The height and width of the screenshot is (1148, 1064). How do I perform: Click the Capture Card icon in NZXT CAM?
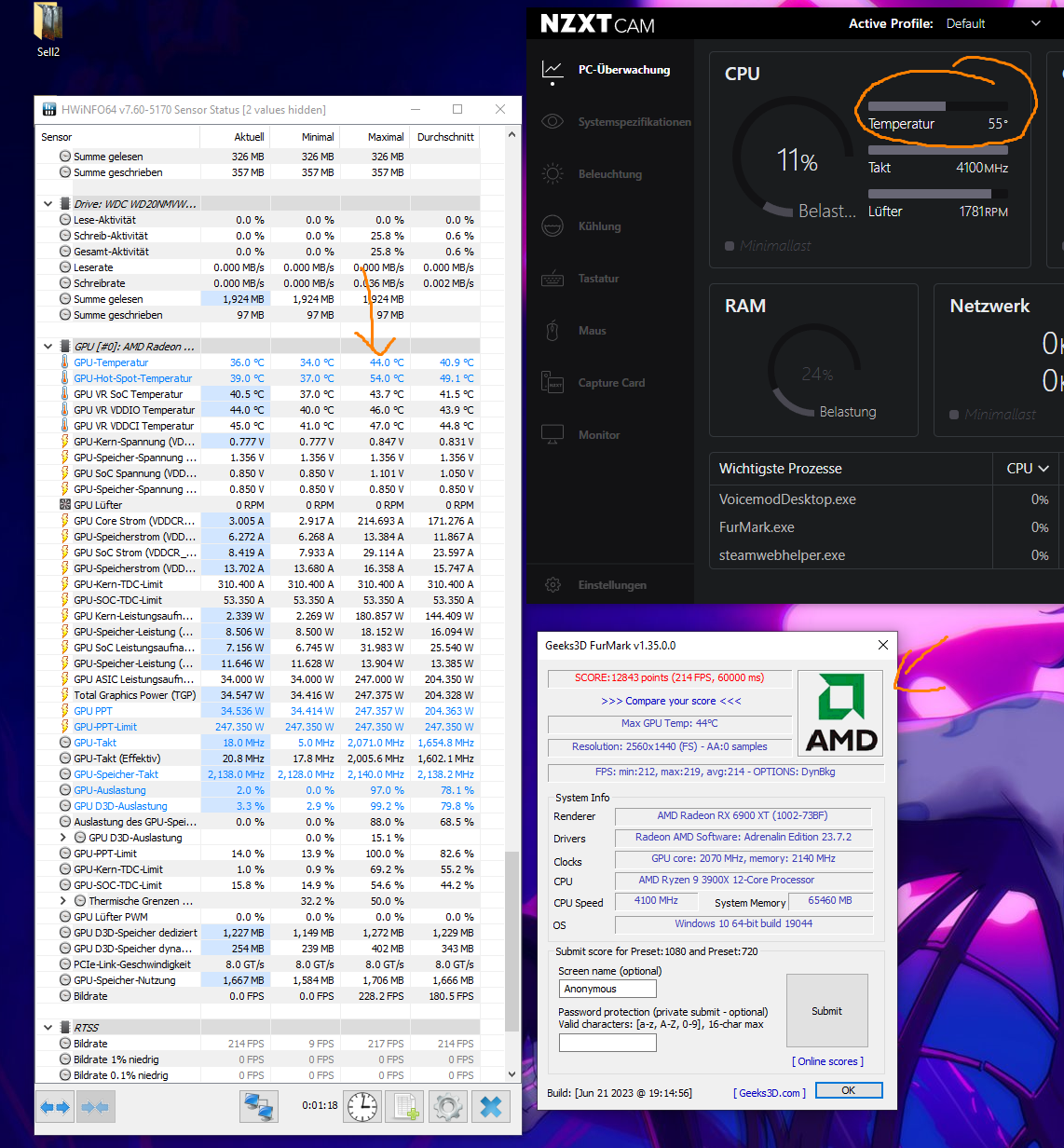[552, 383]
